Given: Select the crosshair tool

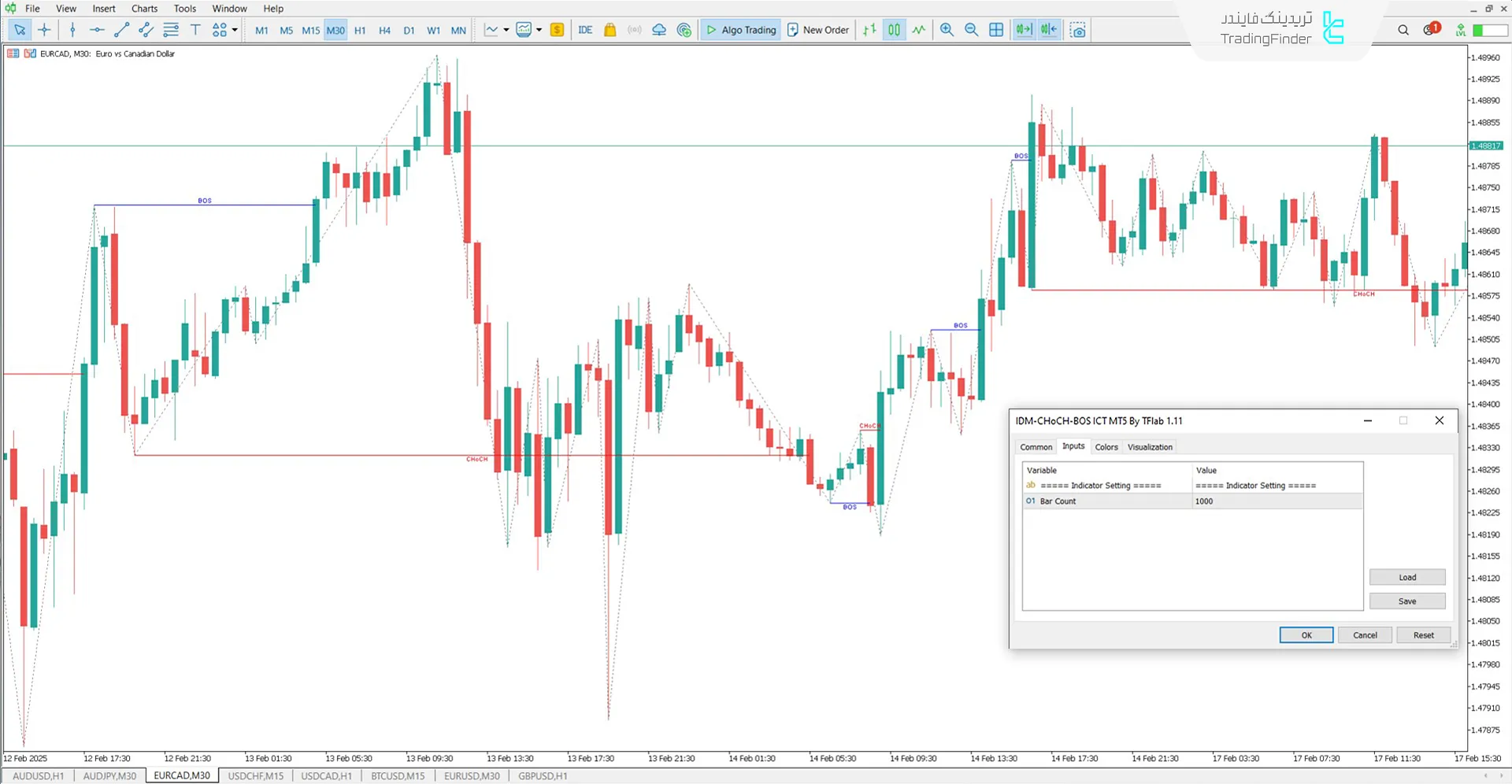Looking at the screenshot, I should click(44, 30).
